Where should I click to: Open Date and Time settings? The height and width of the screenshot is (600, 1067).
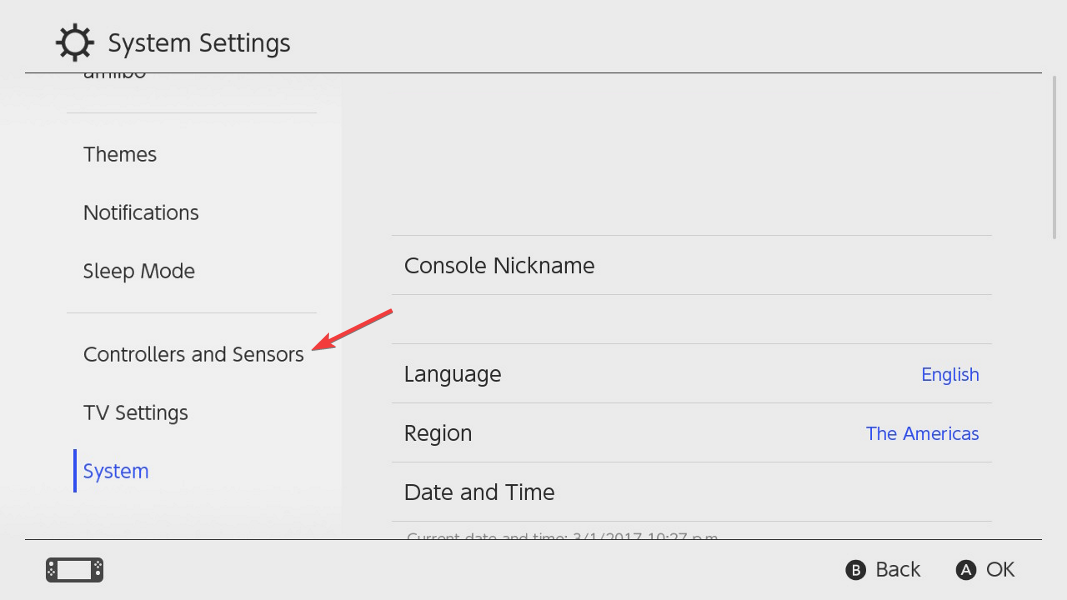[479, 492]
